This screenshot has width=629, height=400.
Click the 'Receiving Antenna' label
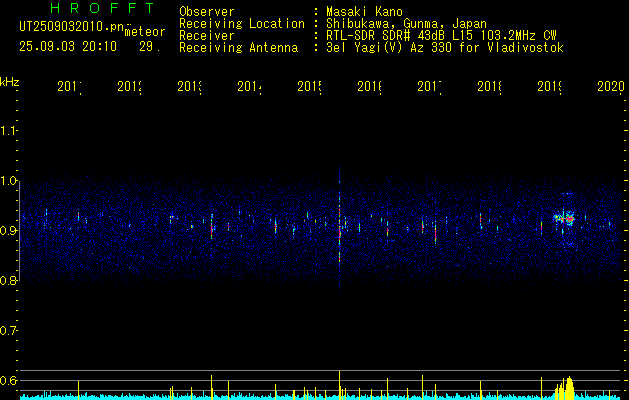coord(239,48)
